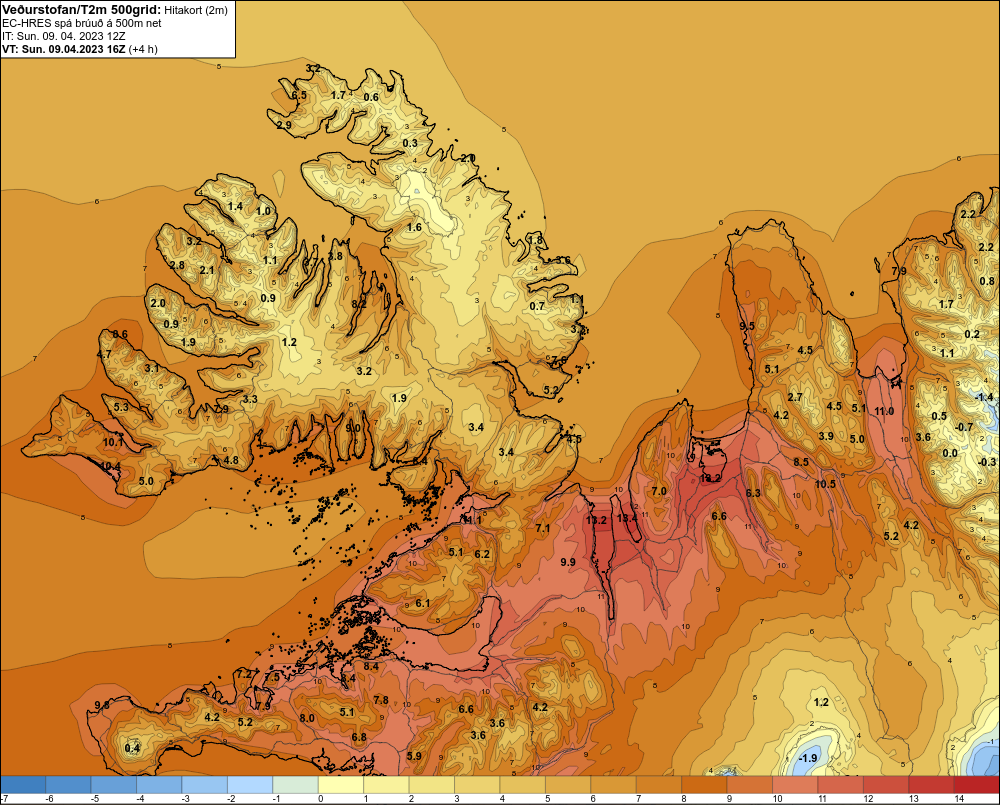Click the 6.5 temperature value
The width and height of the screenshot is (1000, 805).
(x=299, y=95)
